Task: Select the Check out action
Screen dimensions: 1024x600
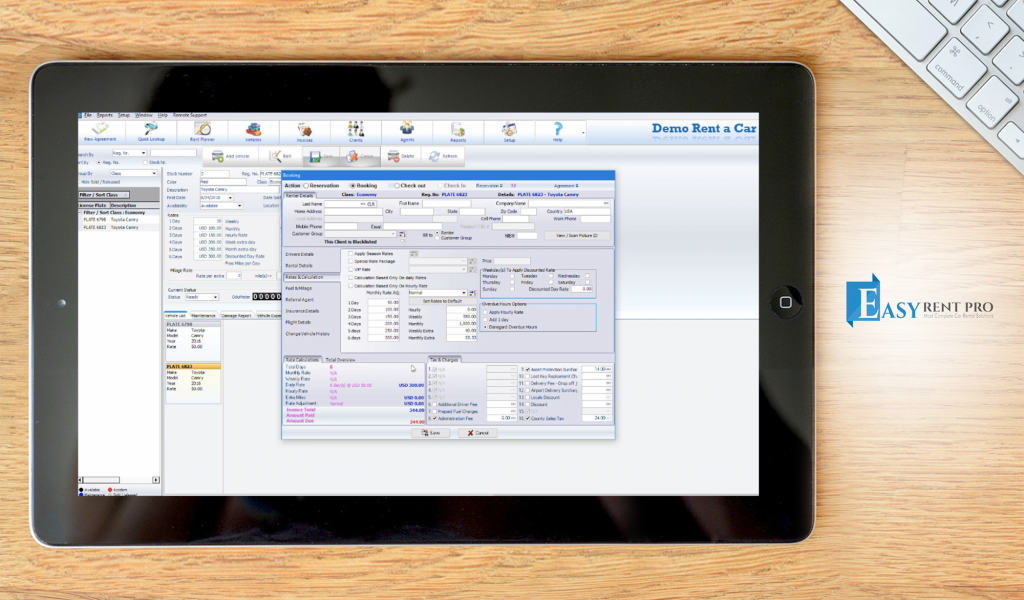Action: (399, 185)
